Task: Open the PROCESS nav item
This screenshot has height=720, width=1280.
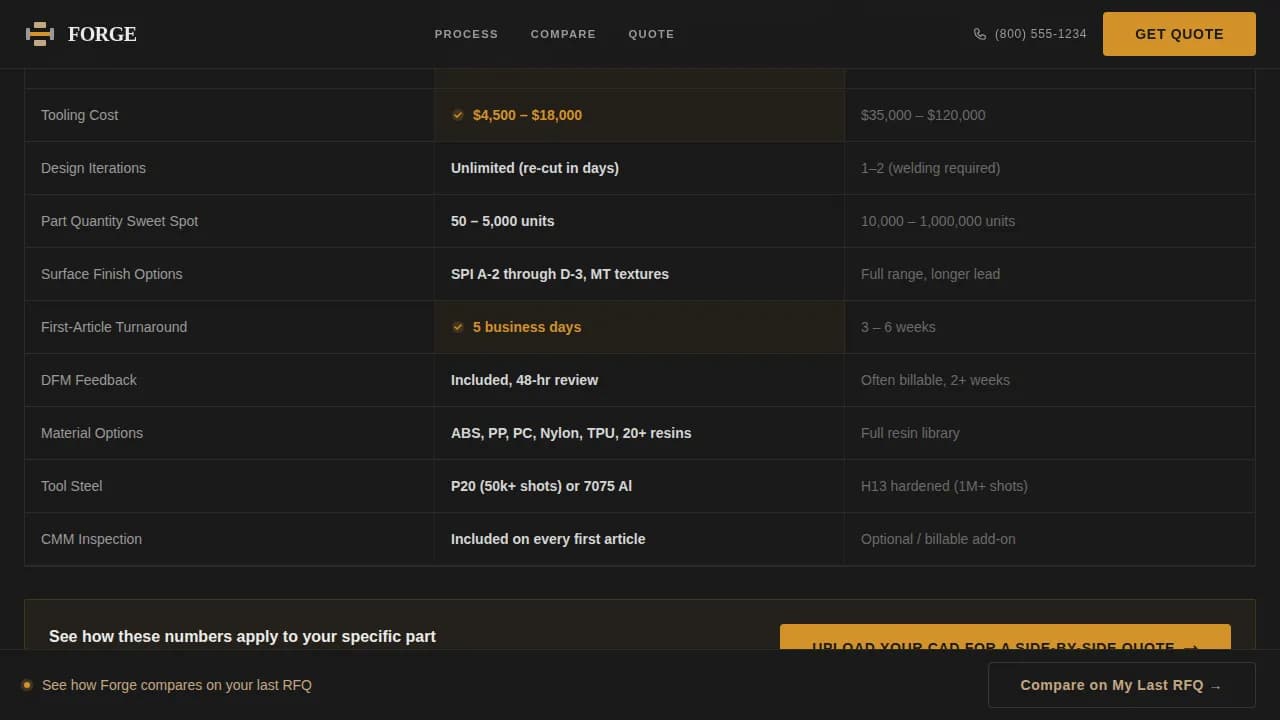Action: coord(466,34)
